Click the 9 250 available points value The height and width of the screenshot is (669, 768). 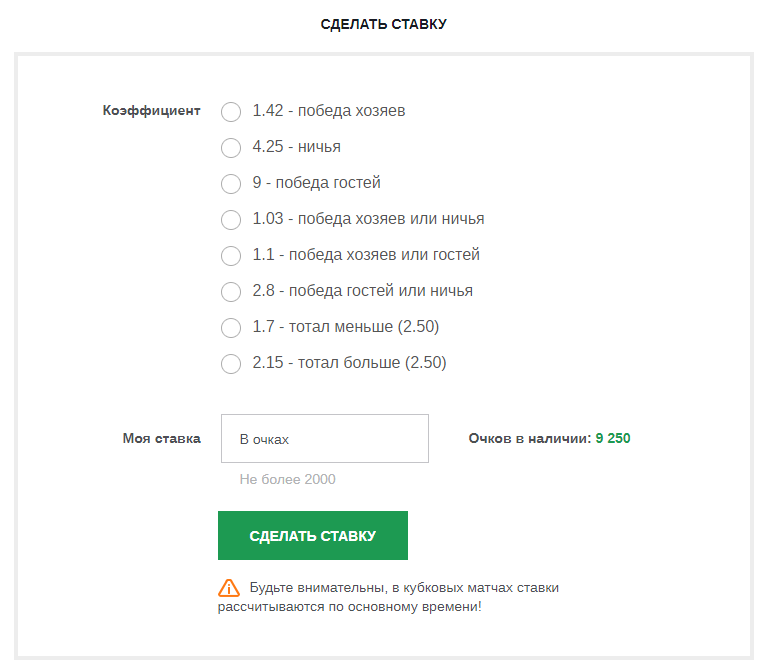(x=613, y=438)
